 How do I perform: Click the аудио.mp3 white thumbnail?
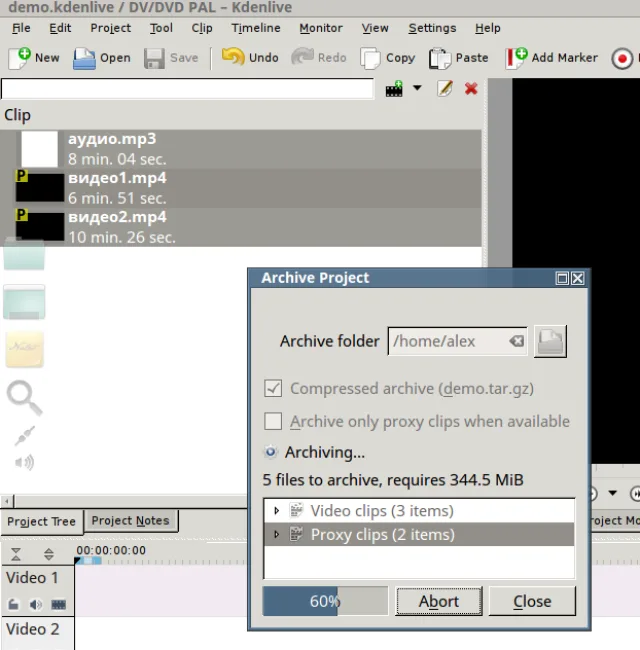[39, 149]
